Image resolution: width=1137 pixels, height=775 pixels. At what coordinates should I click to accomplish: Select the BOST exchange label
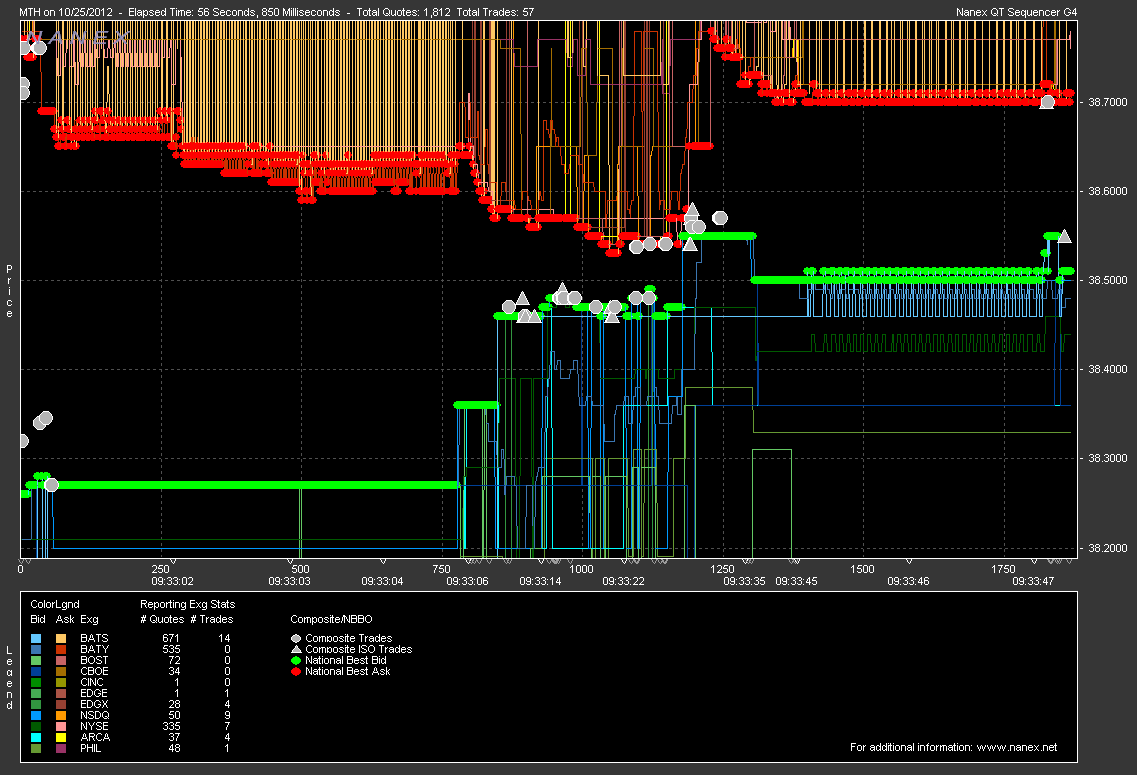coord(94,660)
